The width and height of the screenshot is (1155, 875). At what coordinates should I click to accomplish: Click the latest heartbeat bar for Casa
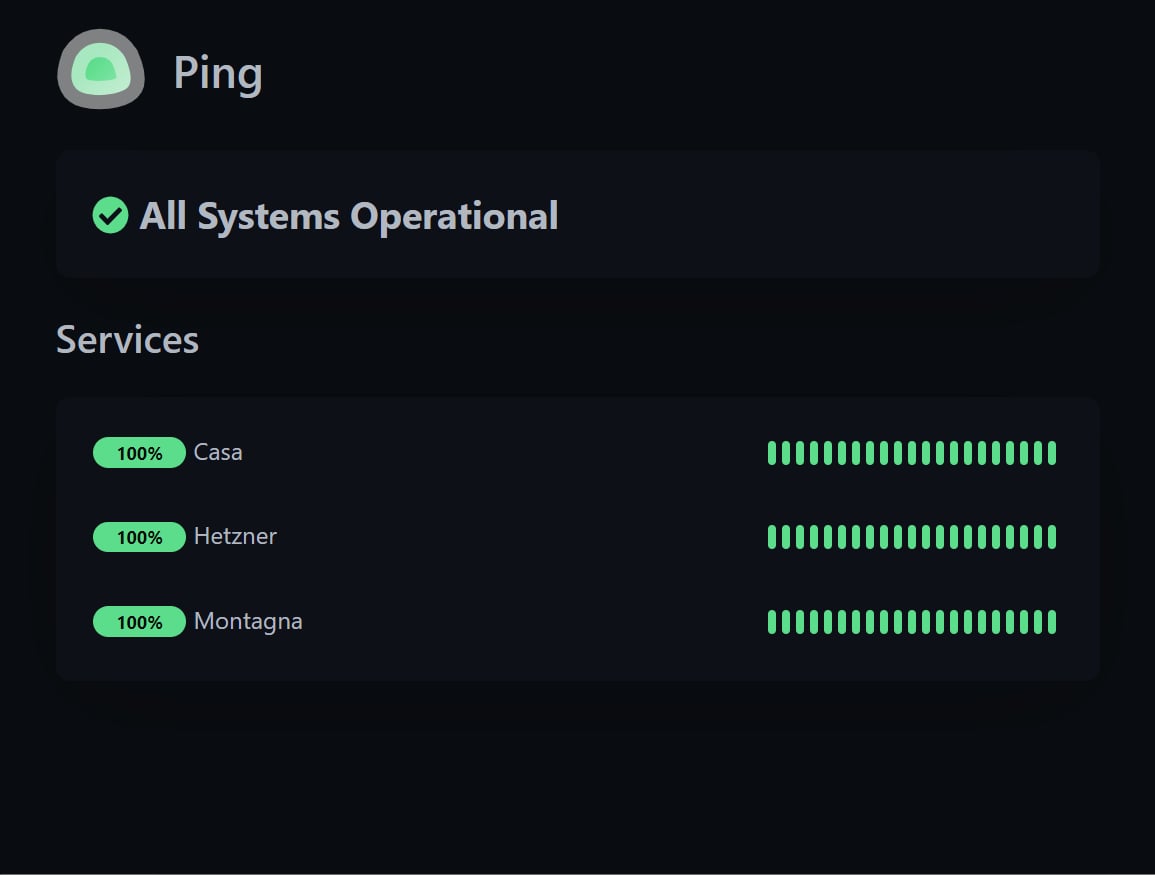click(x=1052, y=453)
